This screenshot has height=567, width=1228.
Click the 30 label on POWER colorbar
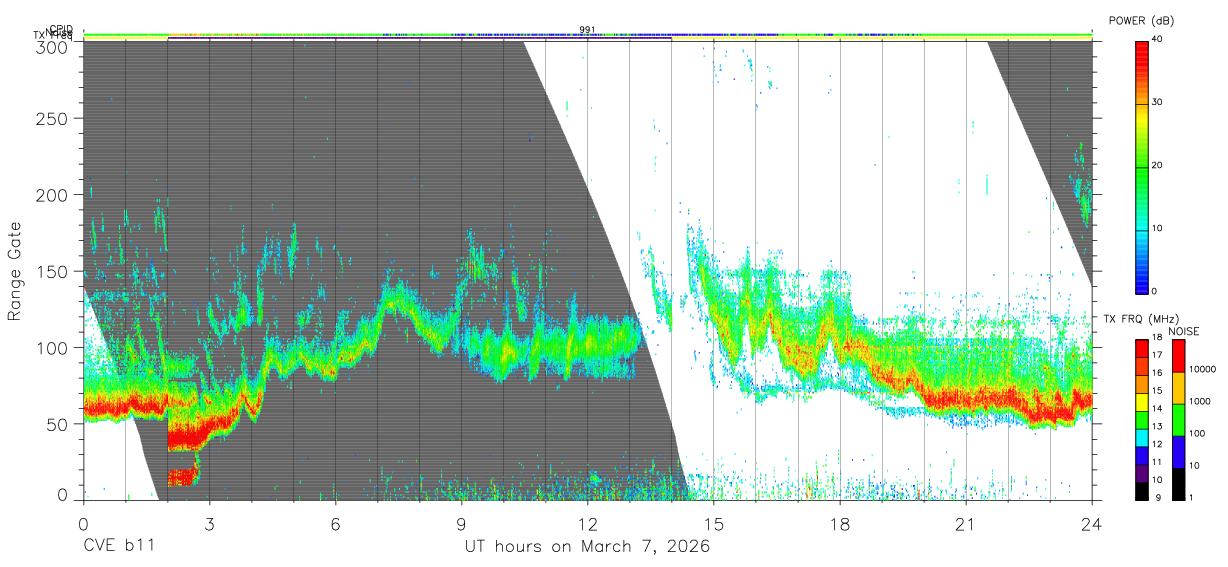coord(1158,102)
